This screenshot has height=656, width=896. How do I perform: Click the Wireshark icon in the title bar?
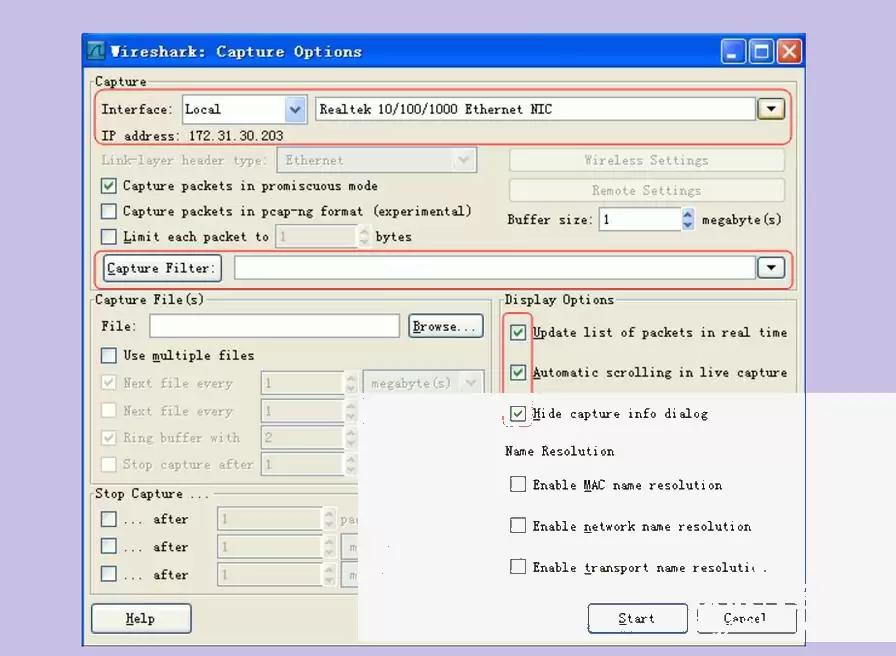[x=96, y=51]
